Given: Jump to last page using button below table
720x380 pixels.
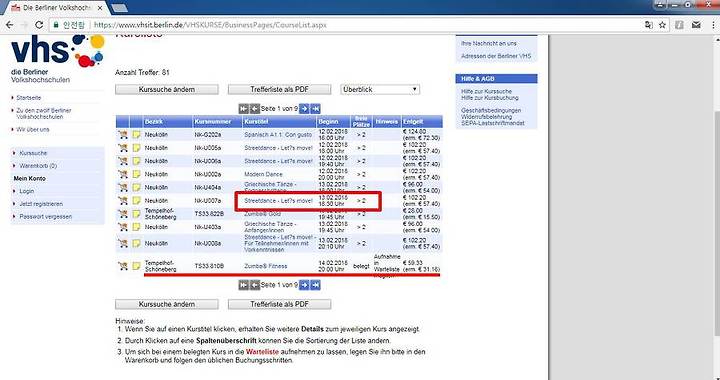Looking at the screenshot, I should point(315,285).
